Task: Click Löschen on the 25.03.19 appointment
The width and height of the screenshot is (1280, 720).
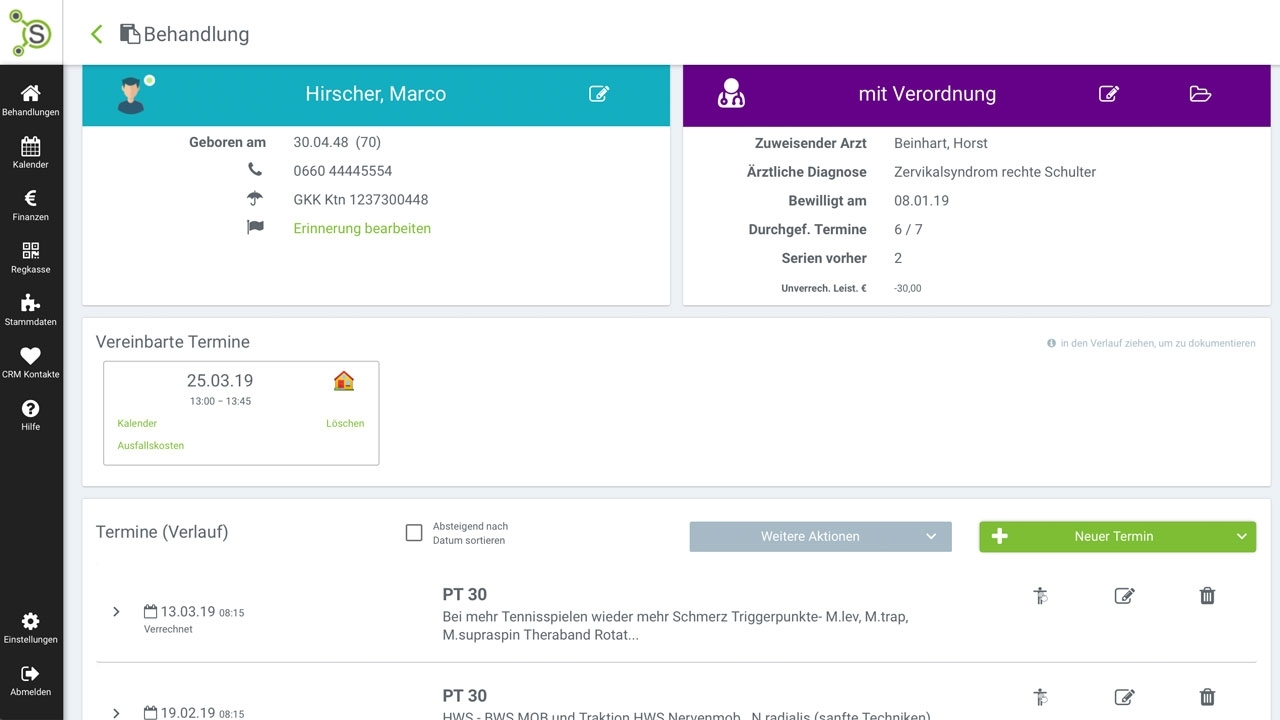Action: click(x=345, y=423)
